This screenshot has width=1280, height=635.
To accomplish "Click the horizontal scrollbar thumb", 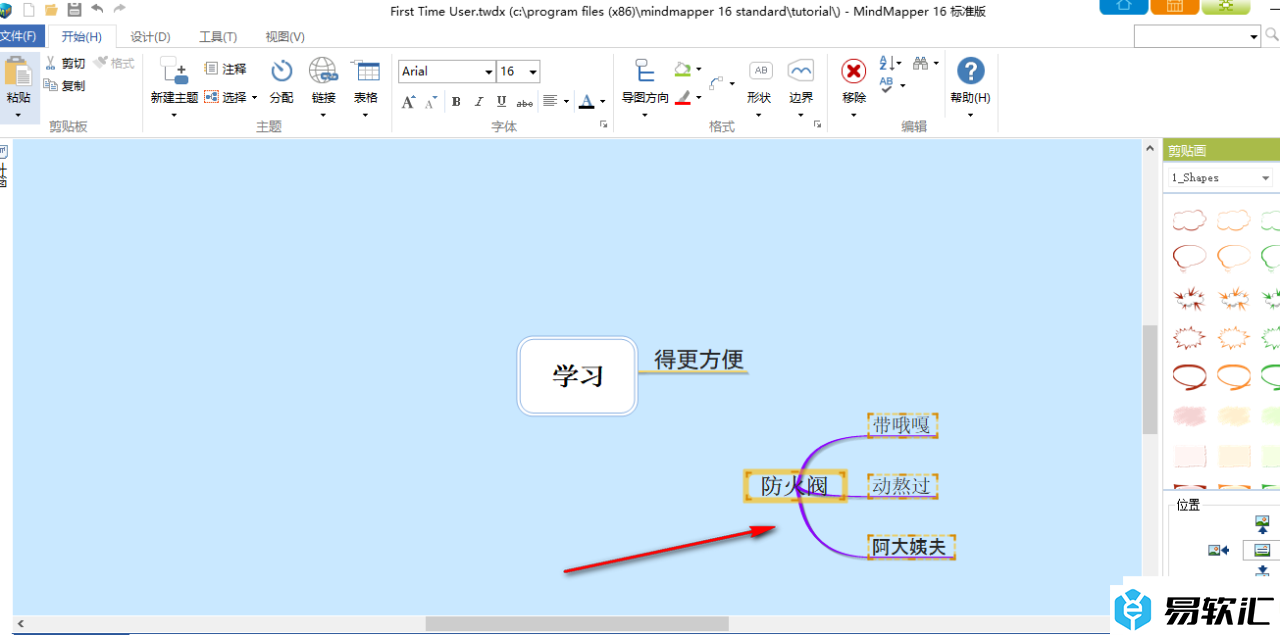I will pyautogui.click(x=577, y=624).
